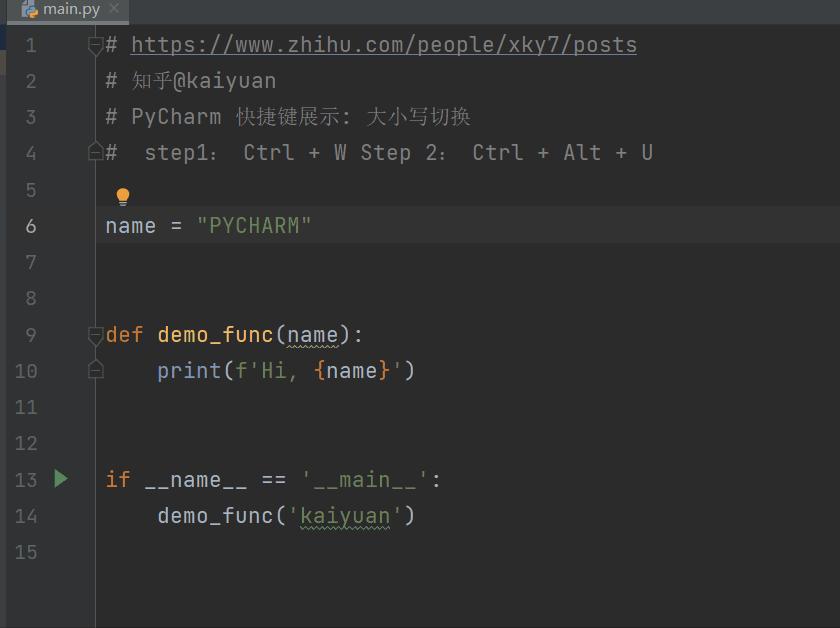Click the demo_func call on line 14
840x628 pixels.
[x=215, y=515]
